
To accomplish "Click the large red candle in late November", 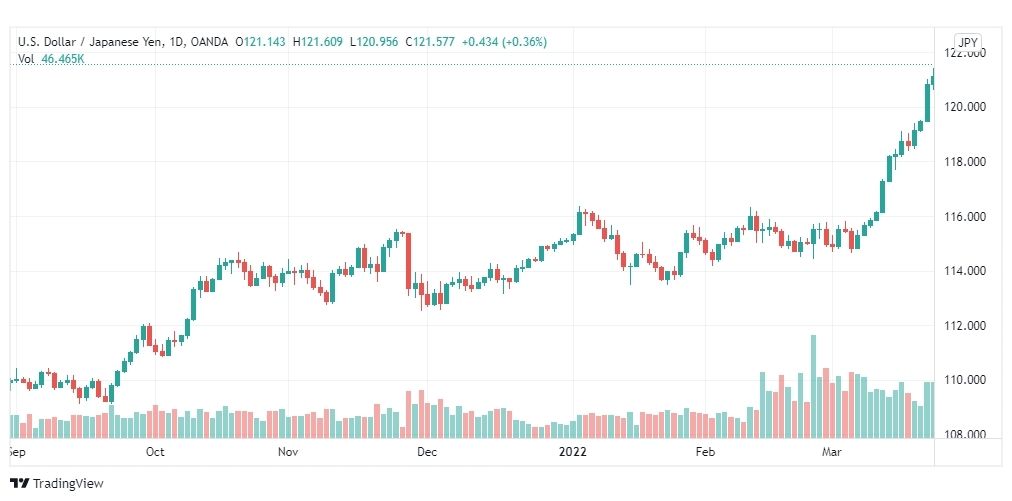I will click(409, 261).
